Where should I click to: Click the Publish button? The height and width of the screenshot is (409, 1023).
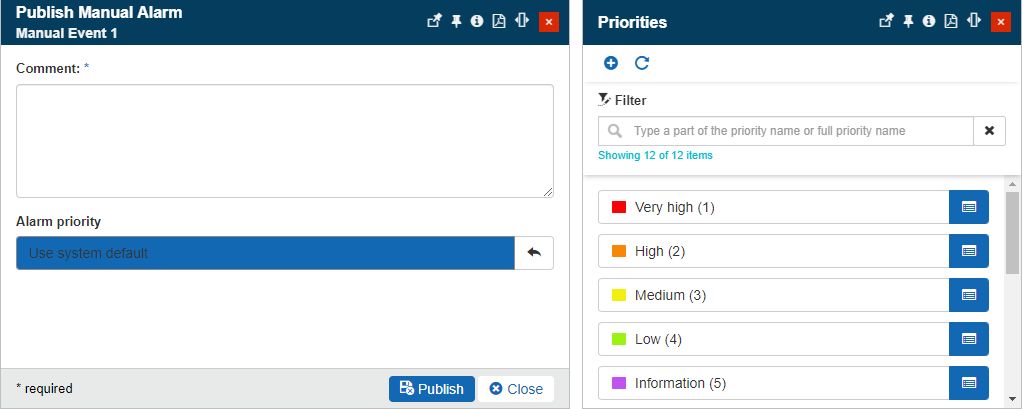click(x=431, y=389)
